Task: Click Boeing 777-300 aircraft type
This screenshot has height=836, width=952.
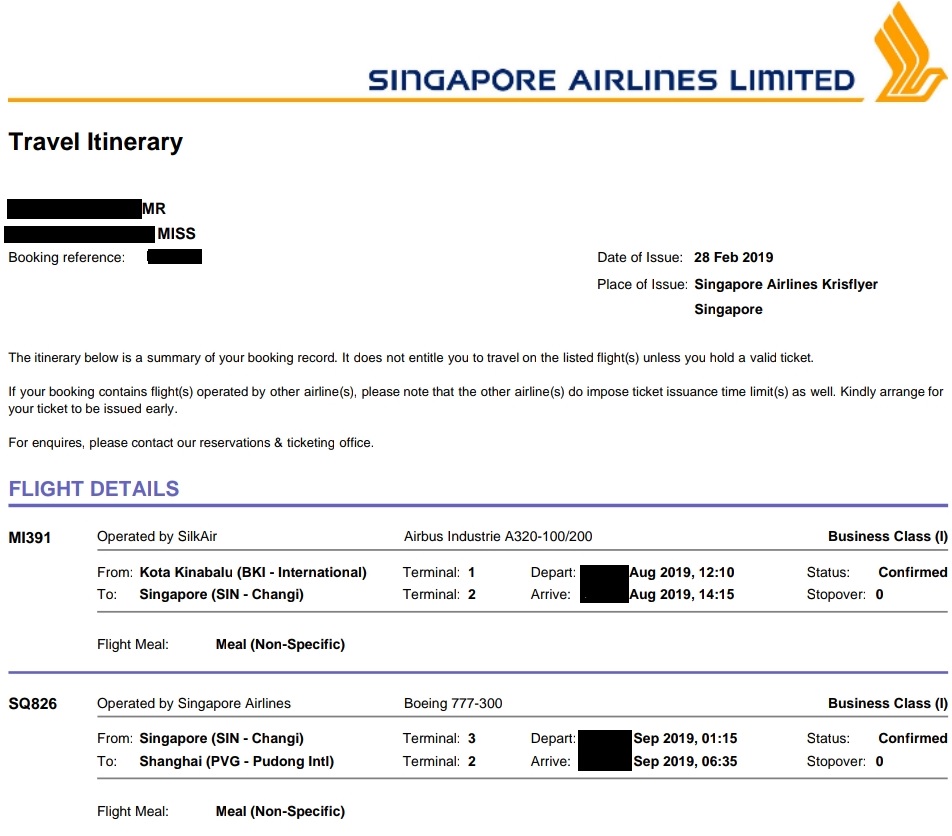Action: (x=453, y=704)
